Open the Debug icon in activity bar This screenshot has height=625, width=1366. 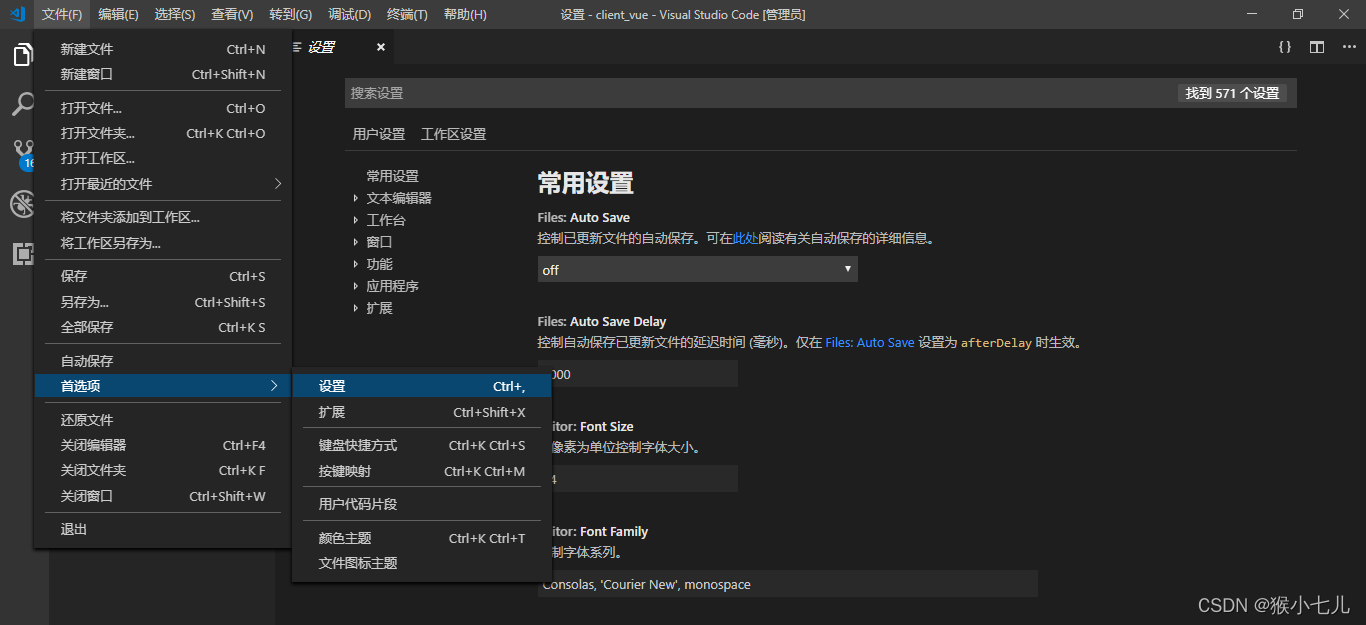[23, 204]
